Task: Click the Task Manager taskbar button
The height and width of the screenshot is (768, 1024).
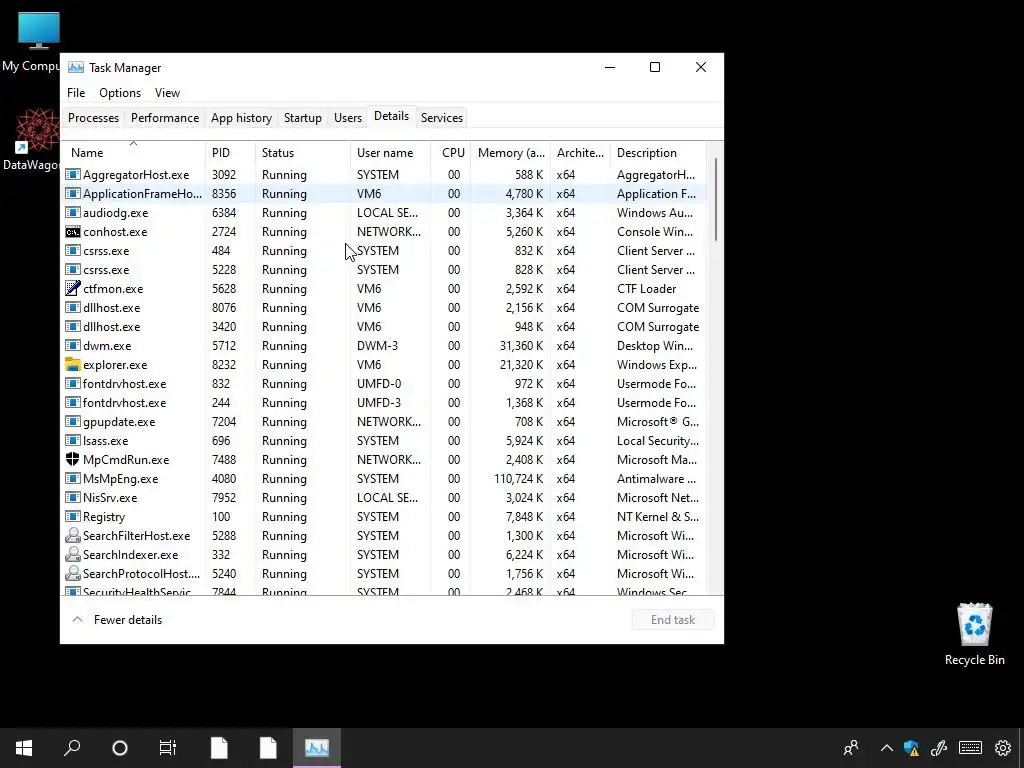Action: pos(317,748)
